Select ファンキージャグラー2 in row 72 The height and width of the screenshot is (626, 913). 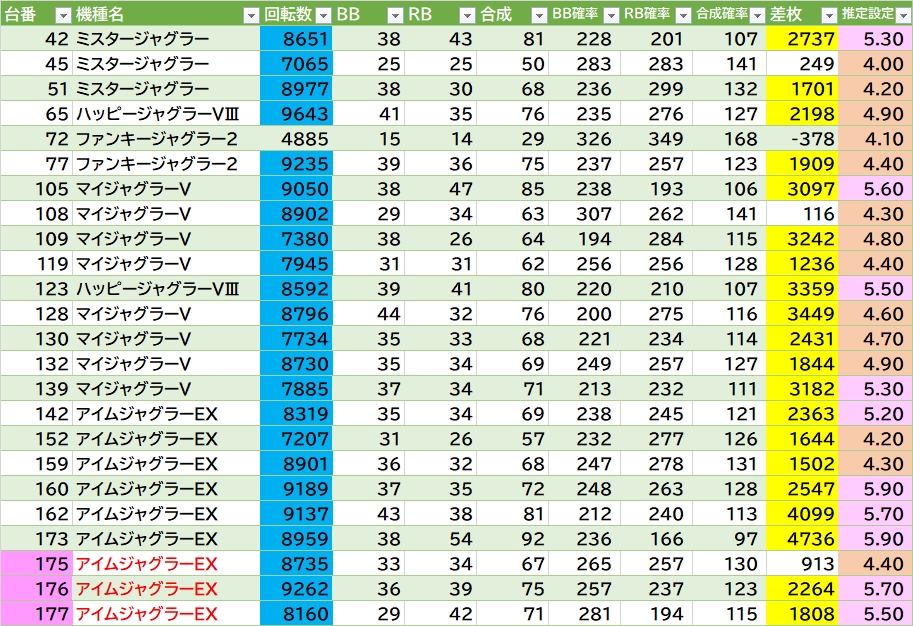(166, 139)
